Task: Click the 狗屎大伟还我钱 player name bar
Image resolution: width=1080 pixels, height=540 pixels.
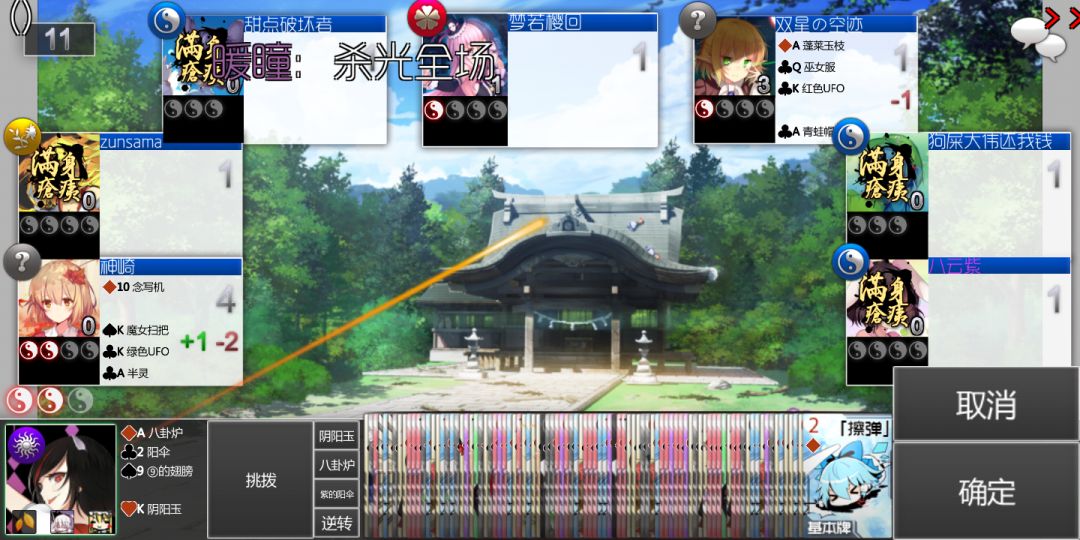Action: tap(999, 141)
